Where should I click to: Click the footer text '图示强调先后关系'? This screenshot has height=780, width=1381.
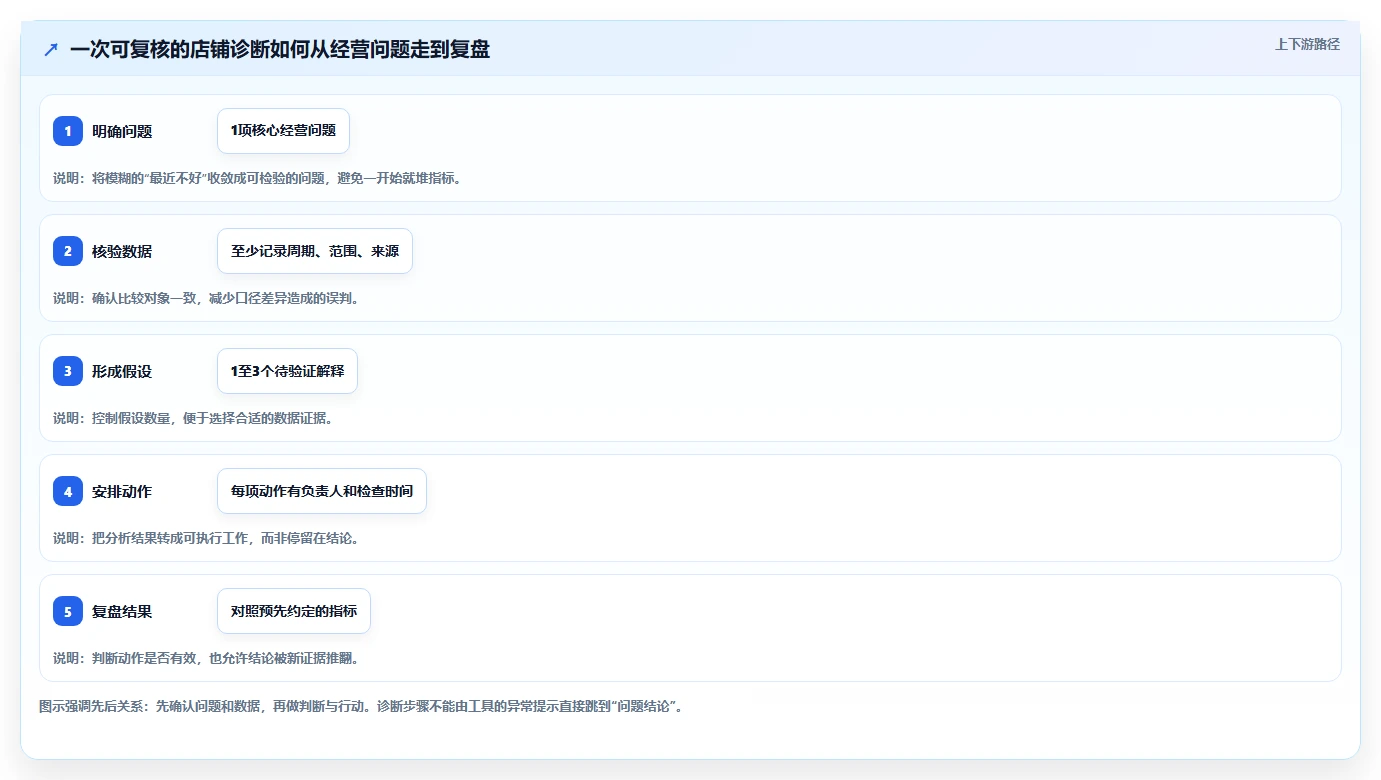pos(361,706)
